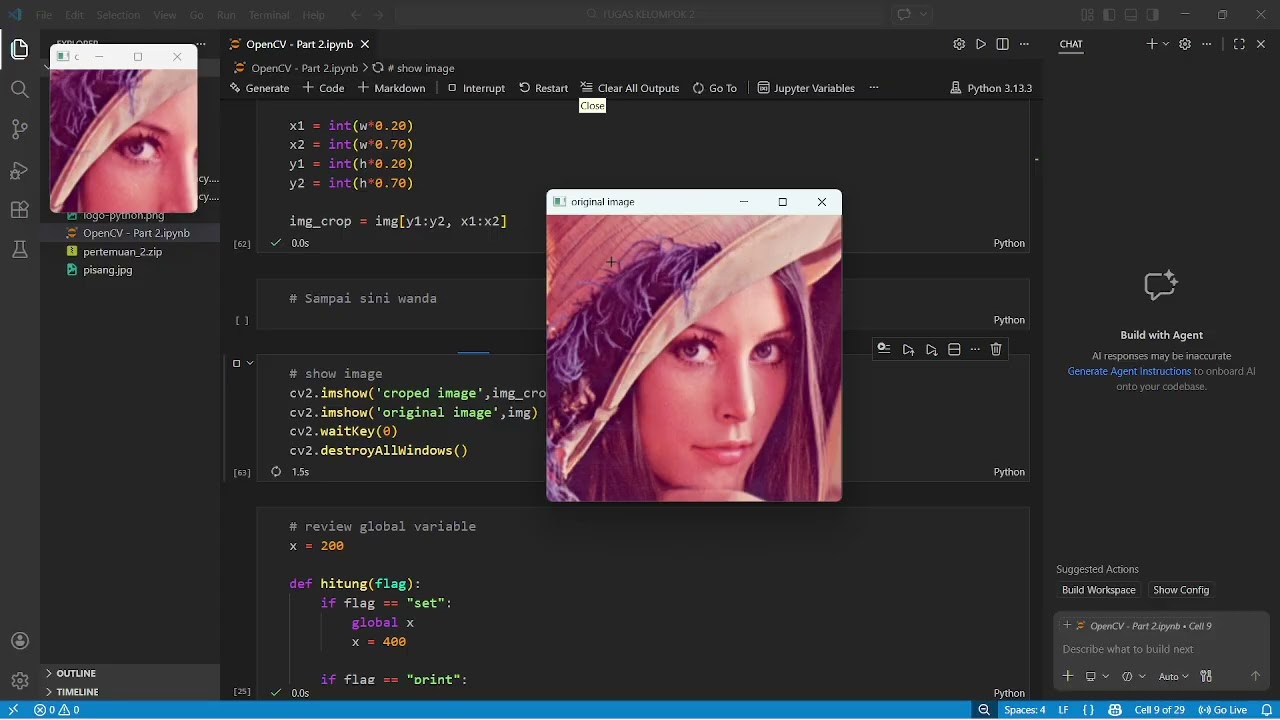The image size is (1280, 720).
Task: Execute above cells from the cell toolbar
Action: [x=908, y=349]
